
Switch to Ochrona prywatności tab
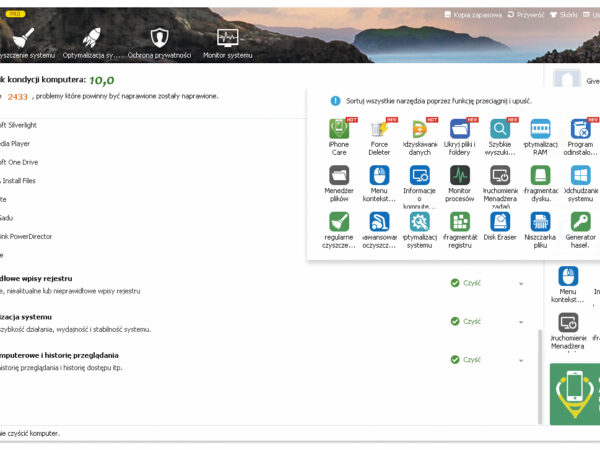(160, 42)
